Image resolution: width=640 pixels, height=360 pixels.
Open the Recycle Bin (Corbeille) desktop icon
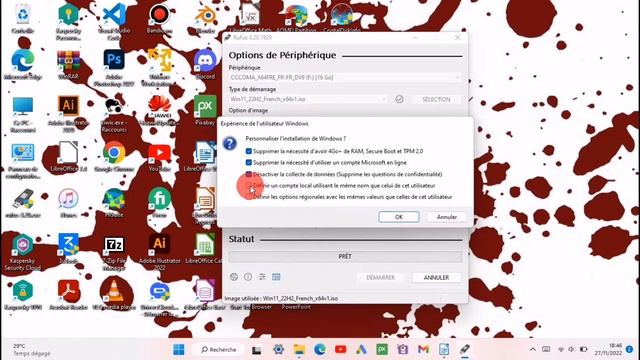[x=23, y=18]
